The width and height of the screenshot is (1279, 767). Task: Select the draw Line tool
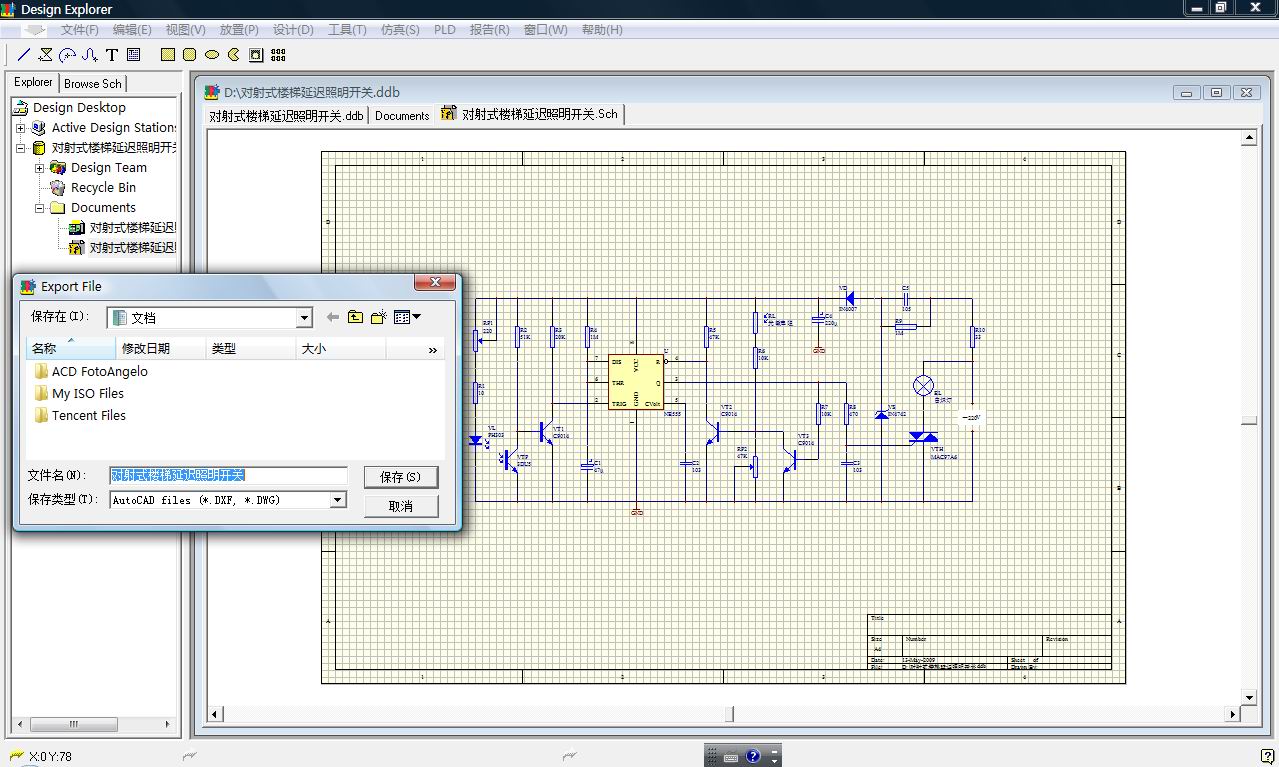(x=24, y=55)
